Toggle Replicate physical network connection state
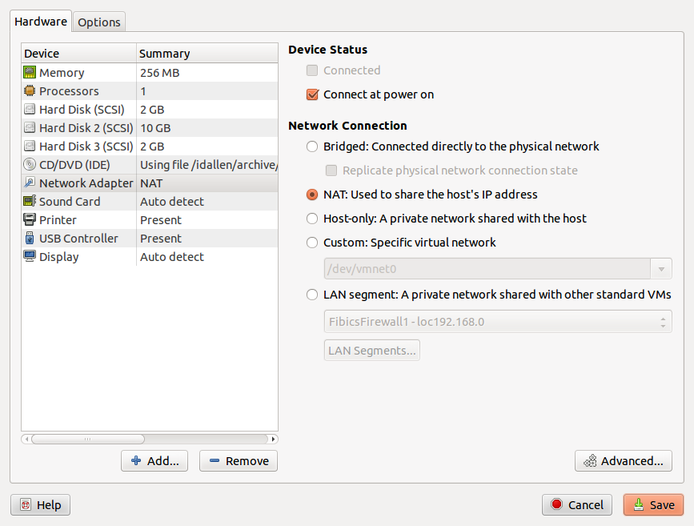The width and height of the screenshot is (694, 526). tap(331, 170)
